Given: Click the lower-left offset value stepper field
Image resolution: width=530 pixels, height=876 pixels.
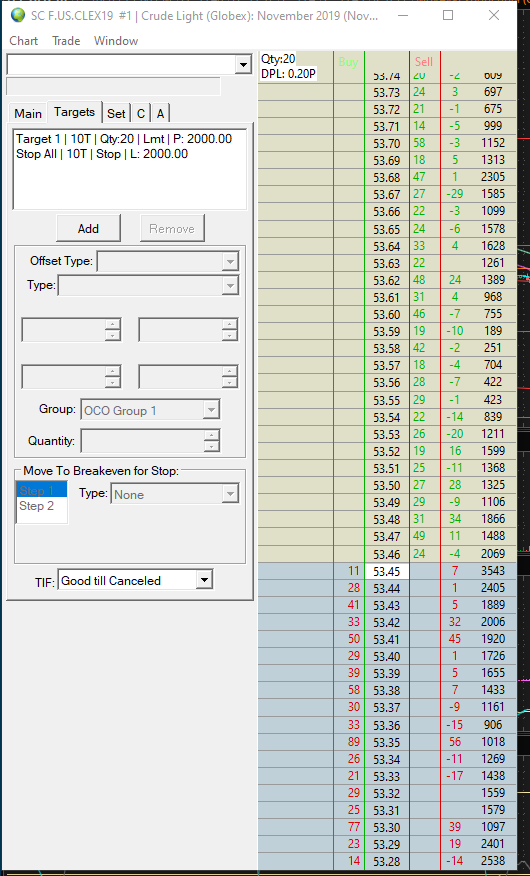Looking at the screenshot, I should pos(71,377).
